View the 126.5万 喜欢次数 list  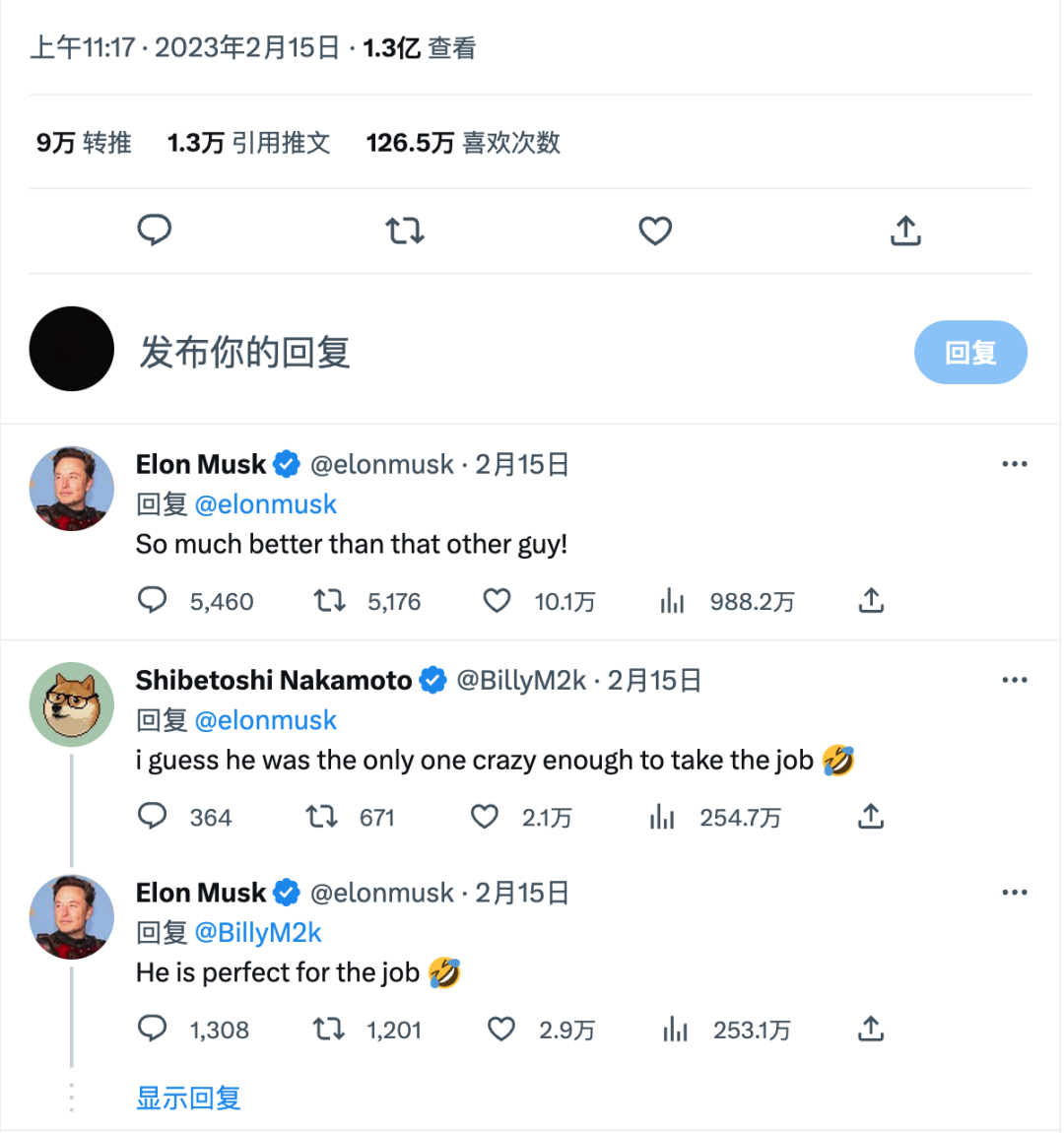click(461, 143)
